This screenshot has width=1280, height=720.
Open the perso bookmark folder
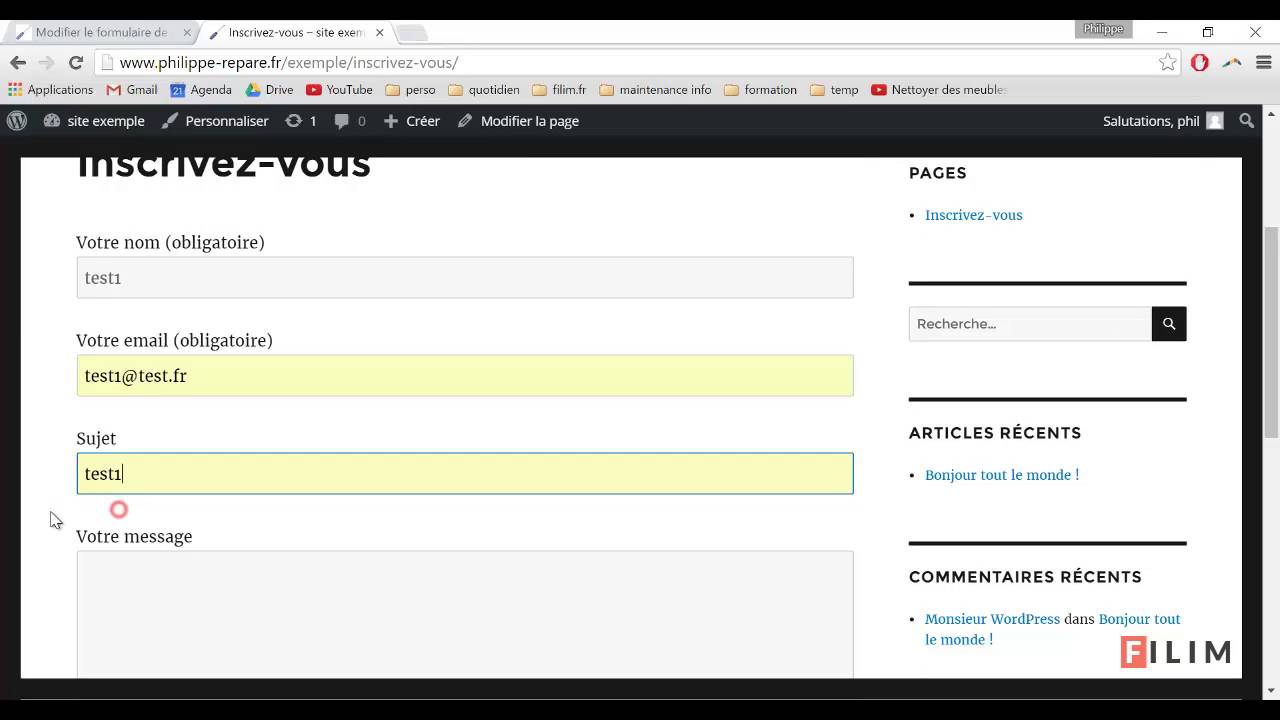[410, 90]
